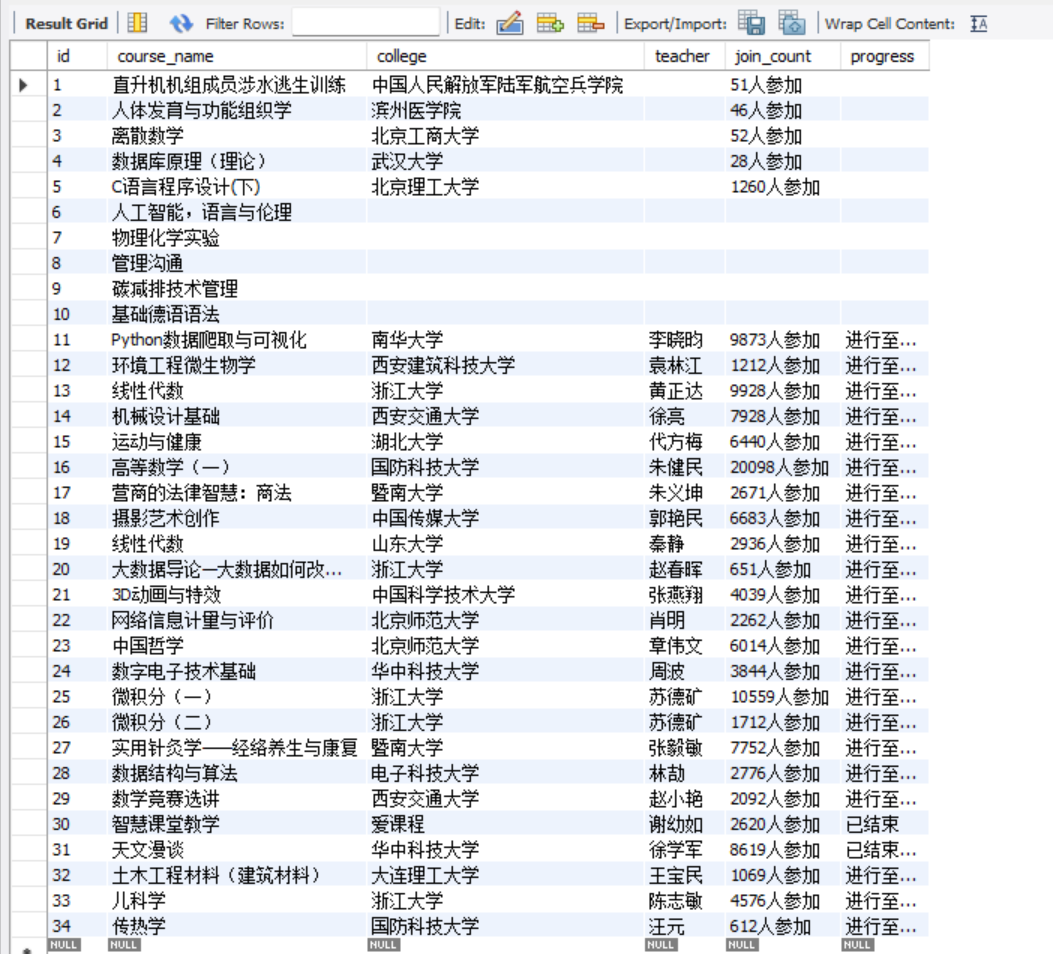Sort by the id column header

77,56
